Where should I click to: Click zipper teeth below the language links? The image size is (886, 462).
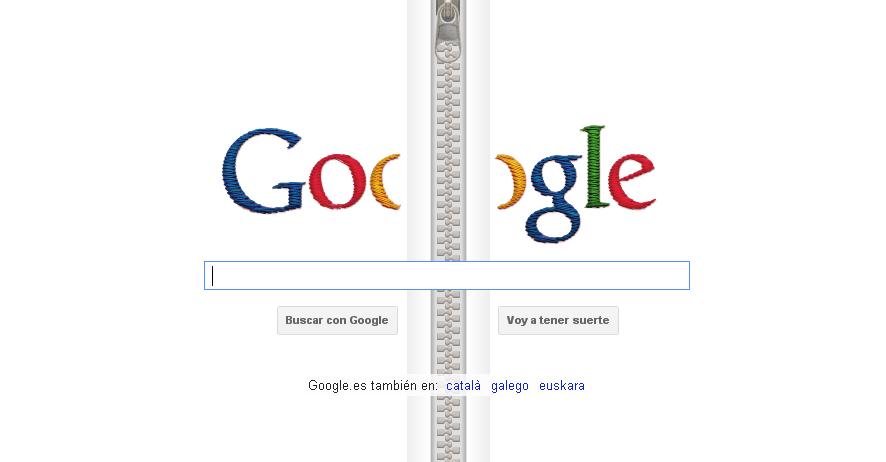(449, 429)
